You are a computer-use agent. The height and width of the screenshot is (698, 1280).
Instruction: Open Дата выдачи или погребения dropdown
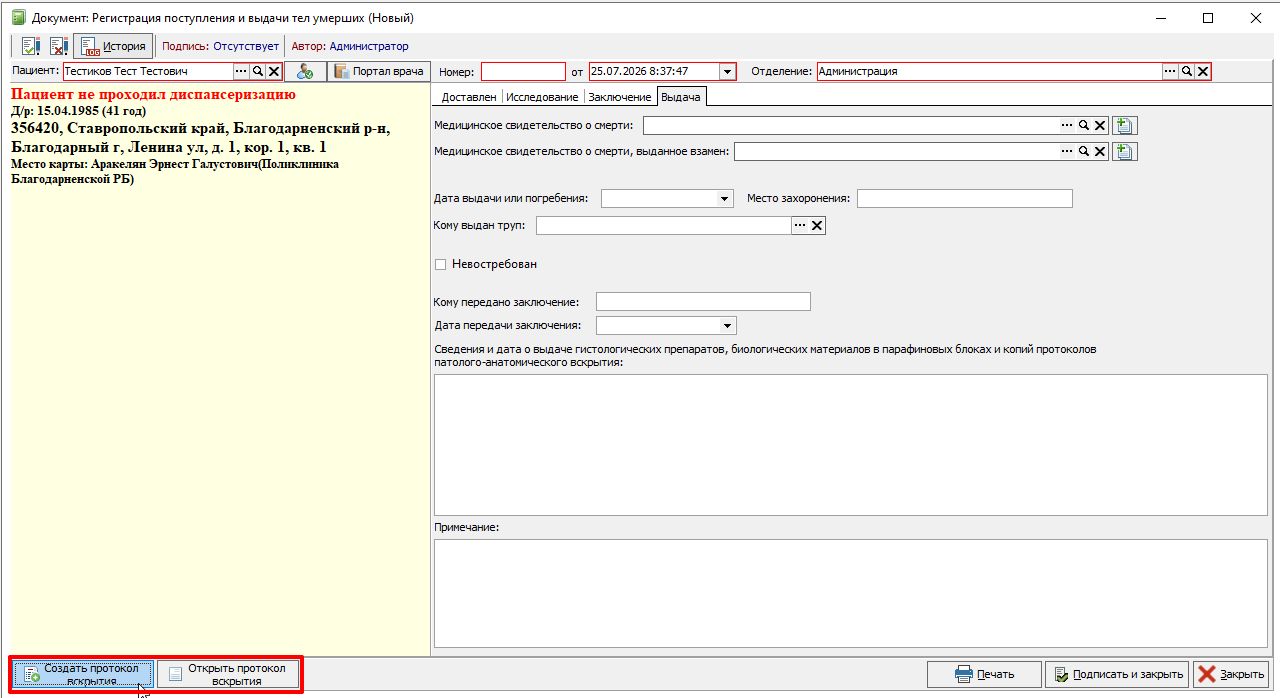point(725,199)
